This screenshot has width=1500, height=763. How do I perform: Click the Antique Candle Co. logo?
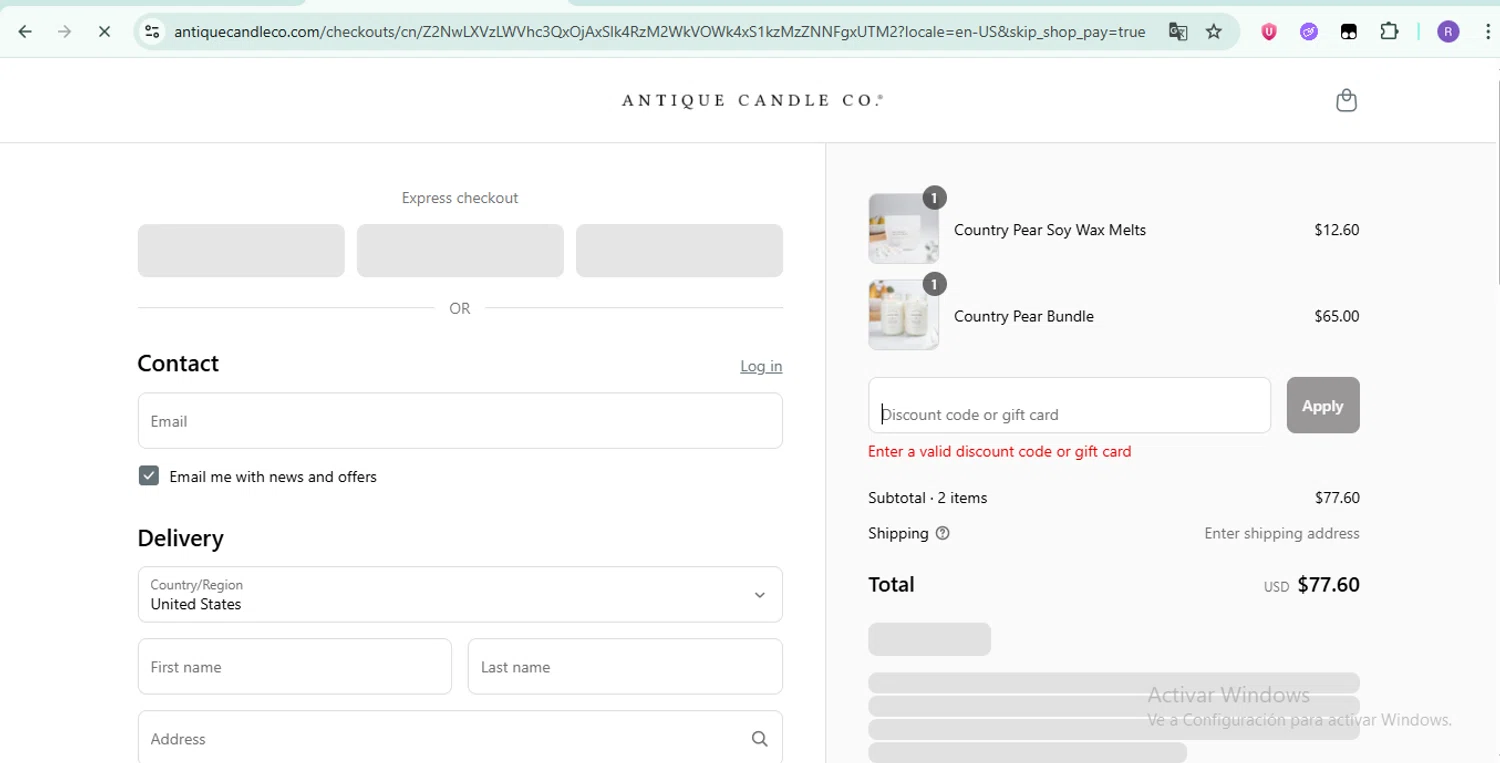click(753, 100)
